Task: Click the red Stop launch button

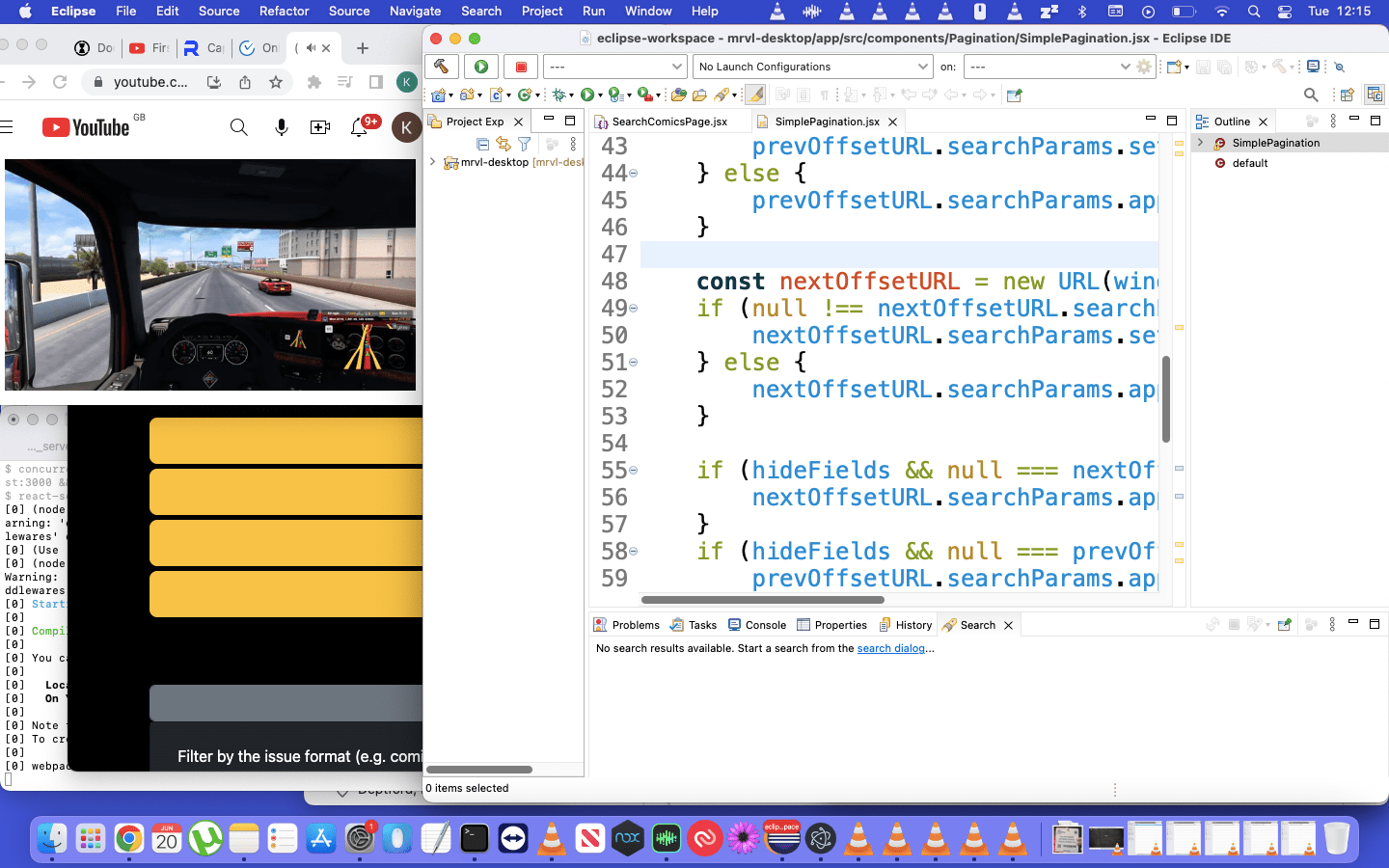Action: [x=521, y=67]
